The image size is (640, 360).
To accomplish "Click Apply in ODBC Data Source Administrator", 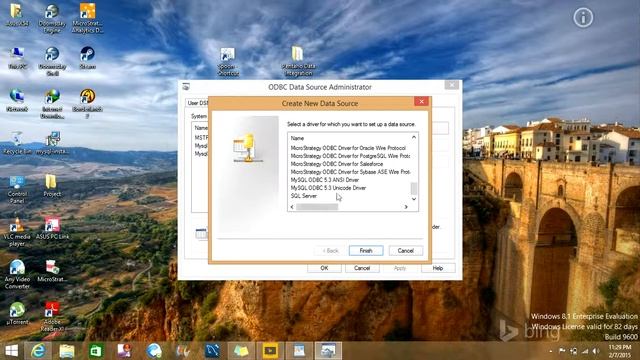I will click(400, 268).
